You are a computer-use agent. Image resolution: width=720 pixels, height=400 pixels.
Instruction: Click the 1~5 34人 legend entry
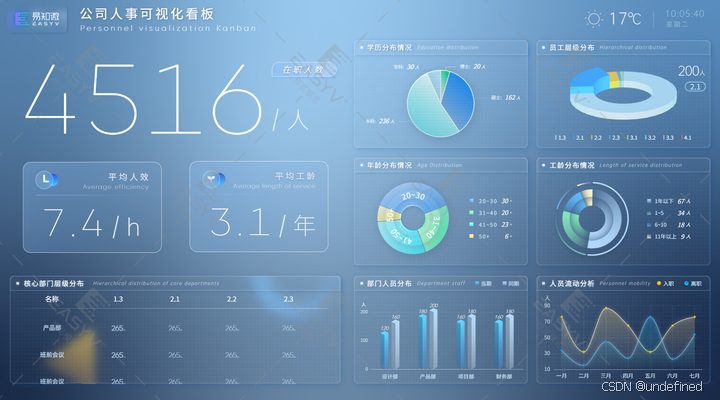(669, 213)
